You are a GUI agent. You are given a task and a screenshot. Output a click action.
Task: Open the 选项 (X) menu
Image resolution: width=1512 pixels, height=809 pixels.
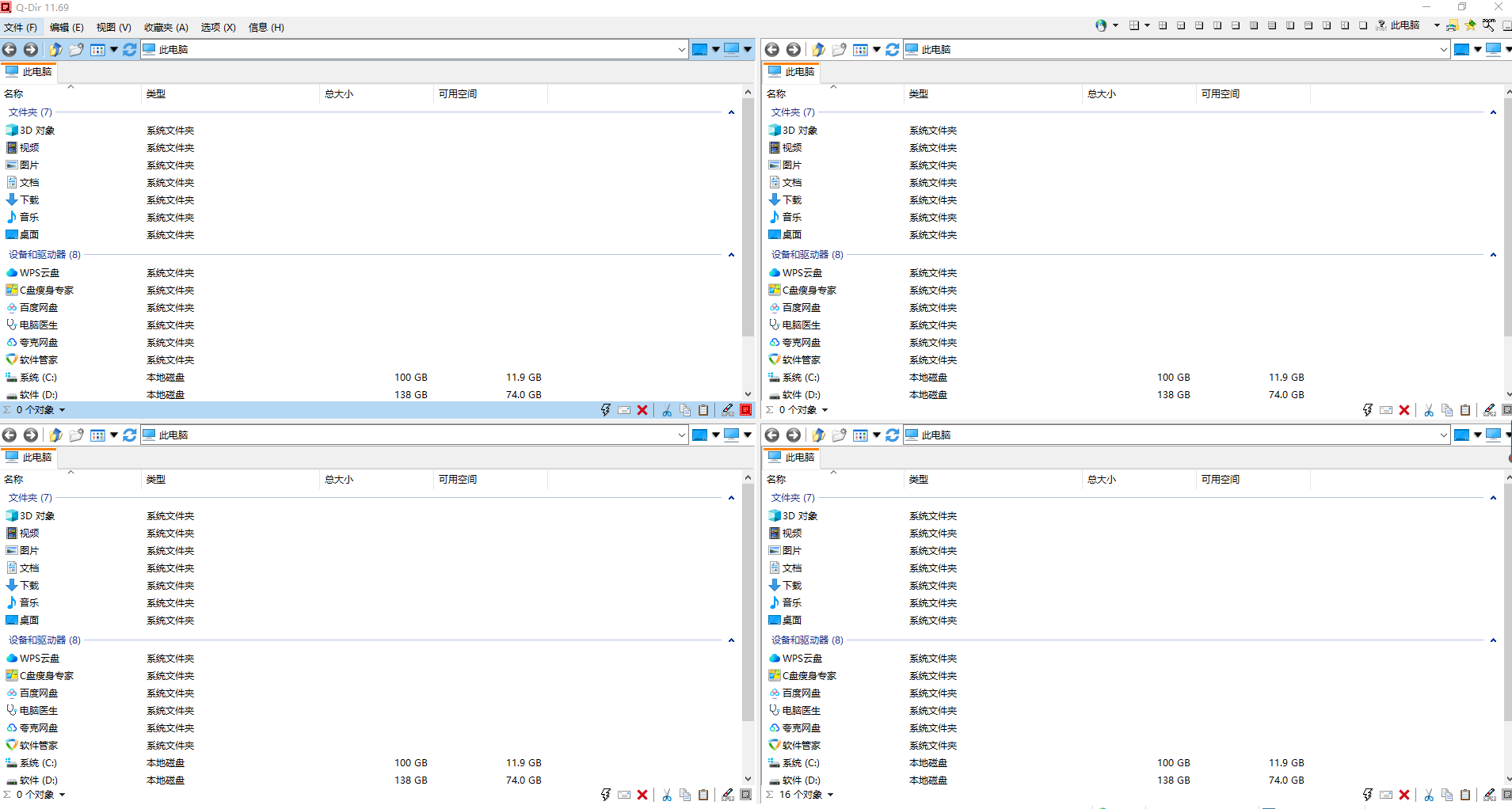tap(218, 27)
